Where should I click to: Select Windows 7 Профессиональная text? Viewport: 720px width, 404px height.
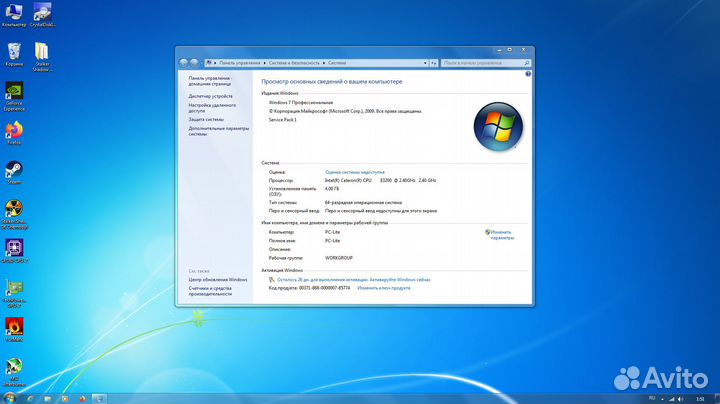[301, 103]
